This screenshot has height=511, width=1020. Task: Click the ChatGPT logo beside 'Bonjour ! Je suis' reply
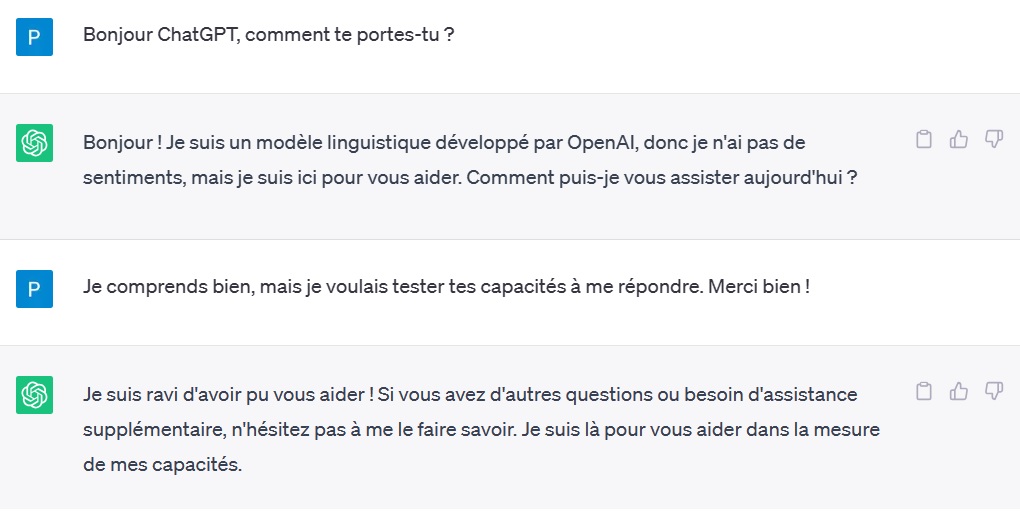[x=34, y=143]
